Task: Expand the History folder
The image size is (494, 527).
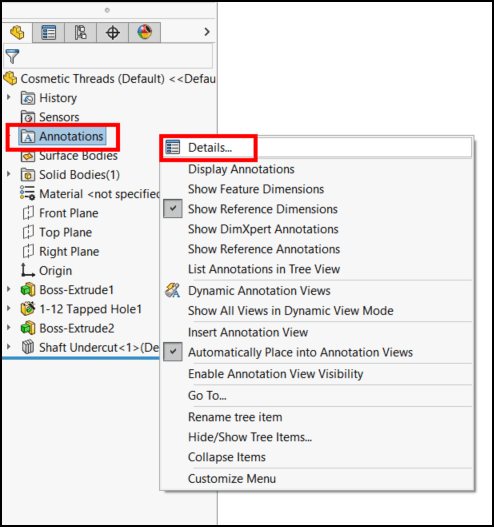Action: 9,97
